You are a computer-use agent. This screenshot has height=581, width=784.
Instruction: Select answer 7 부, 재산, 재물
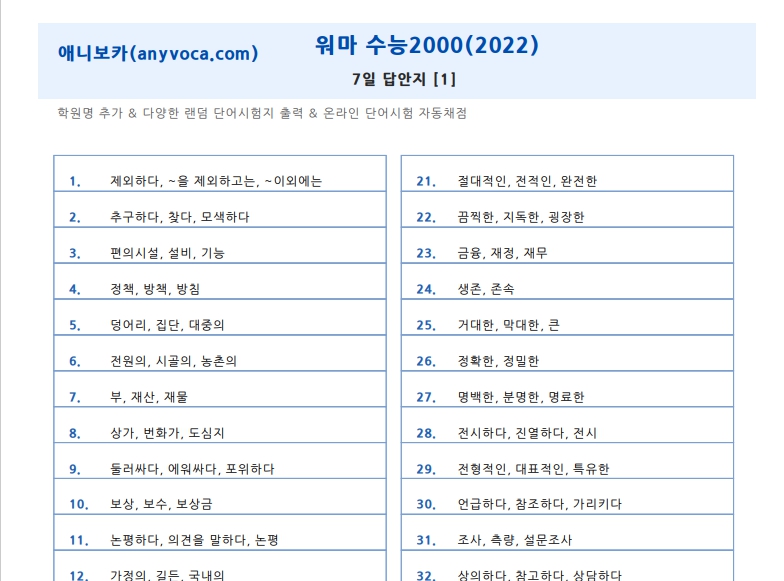149,397
